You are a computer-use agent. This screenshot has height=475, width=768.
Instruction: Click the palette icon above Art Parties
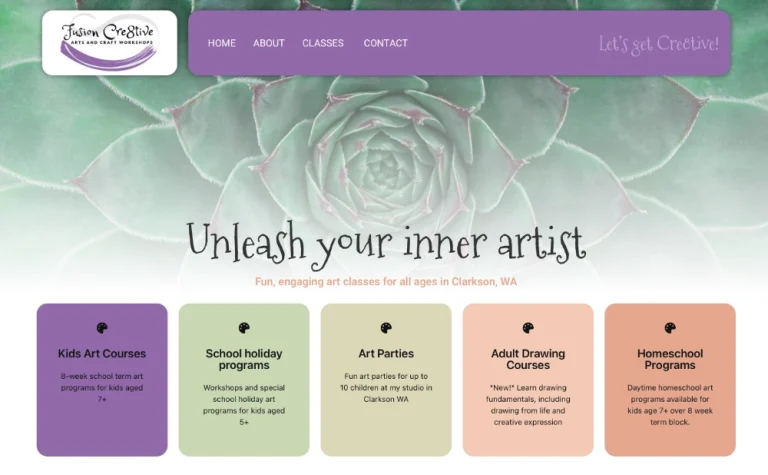click(386, 328)
